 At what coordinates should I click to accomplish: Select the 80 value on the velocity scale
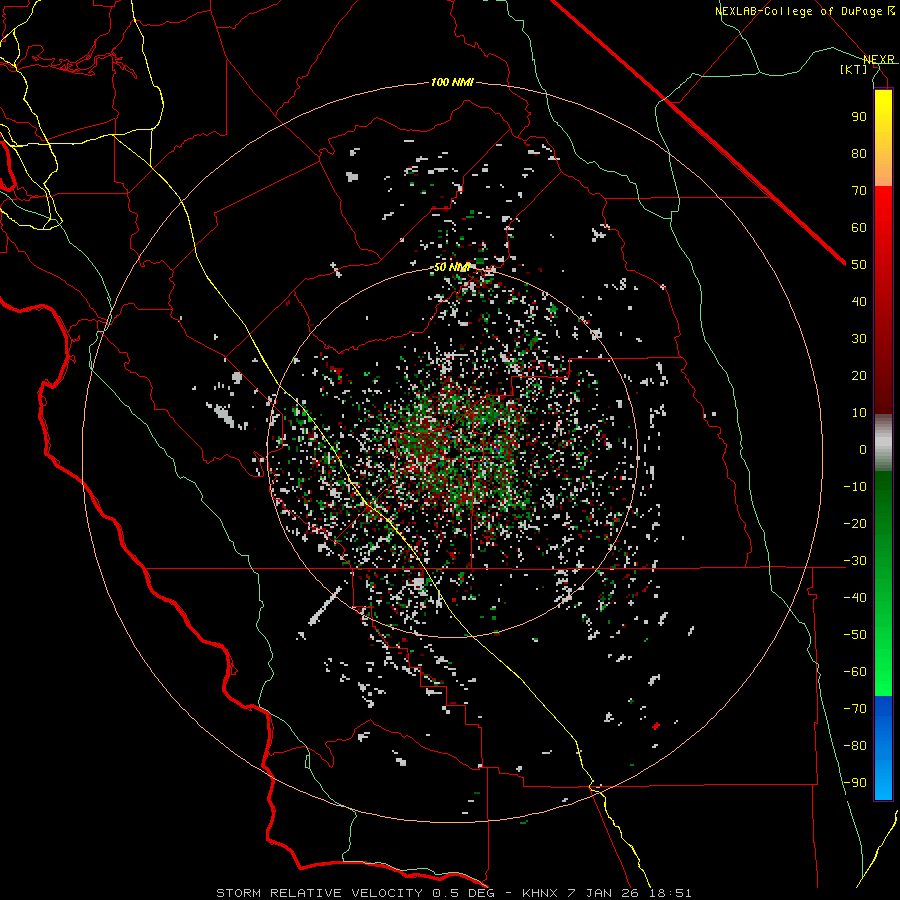click(859, 154)
